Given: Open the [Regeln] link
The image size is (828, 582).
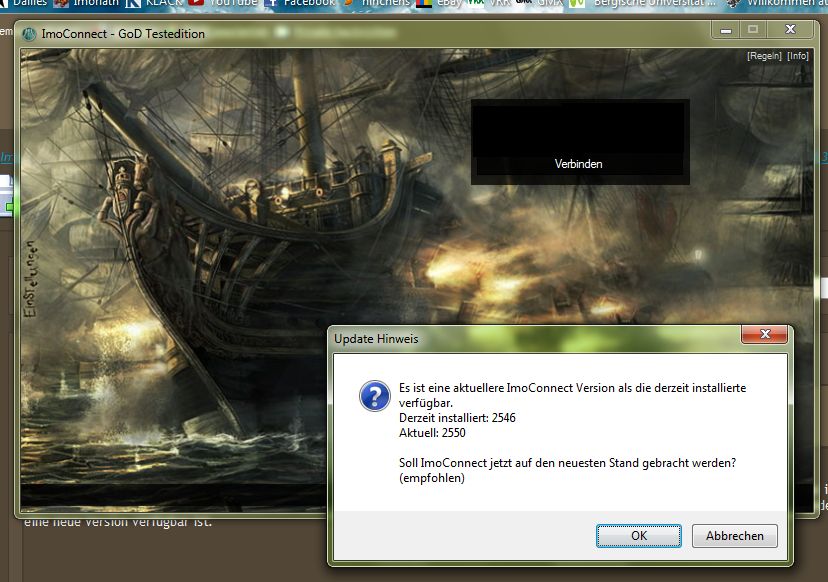Looking at the screenshot, I should (764, 56).
